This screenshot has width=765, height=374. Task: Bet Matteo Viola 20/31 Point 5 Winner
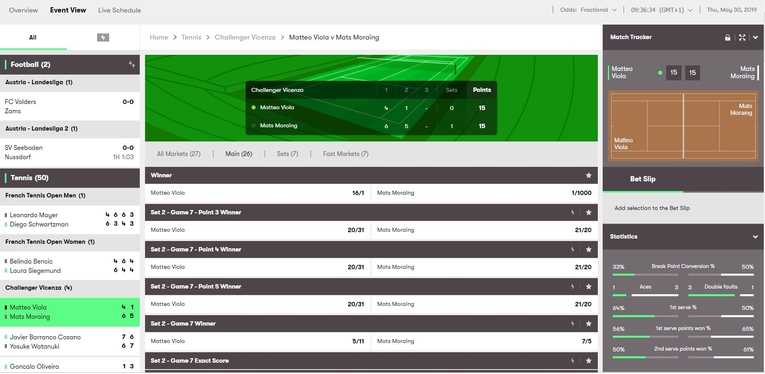(x=258, y=304)
